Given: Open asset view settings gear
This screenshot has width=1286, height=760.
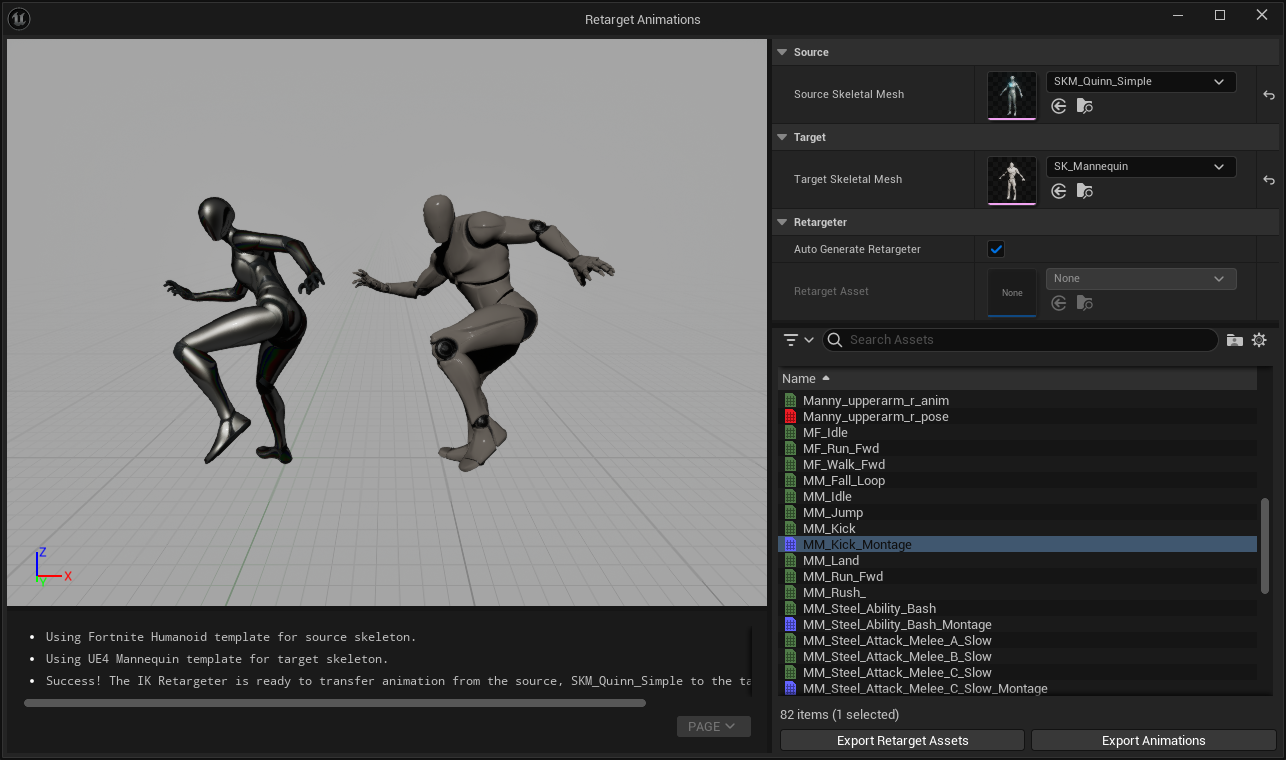Looking at the screenshot, I should [1259, 340].
